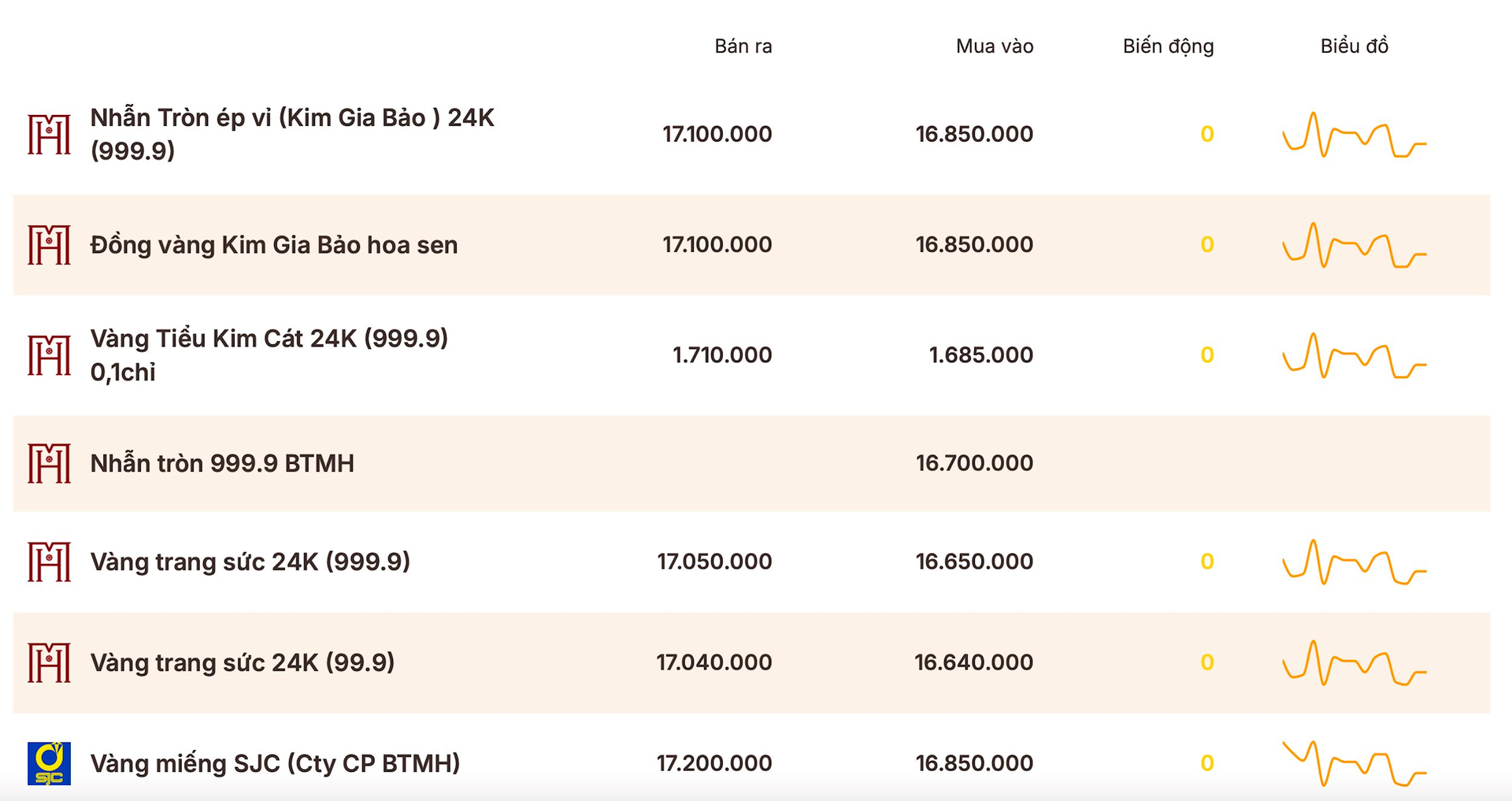
Task: Open sparkline chart for Vàng miếng SJC
Action: 1354,764
